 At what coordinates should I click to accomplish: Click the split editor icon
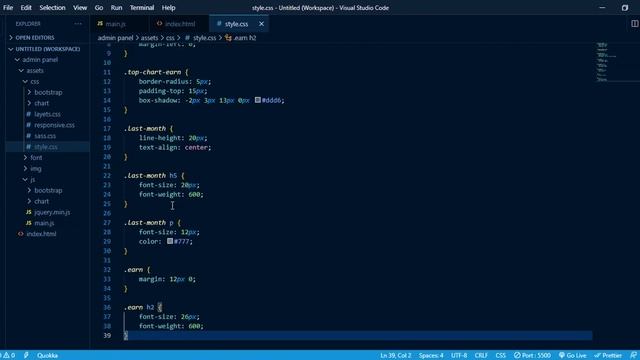point(634,24)
